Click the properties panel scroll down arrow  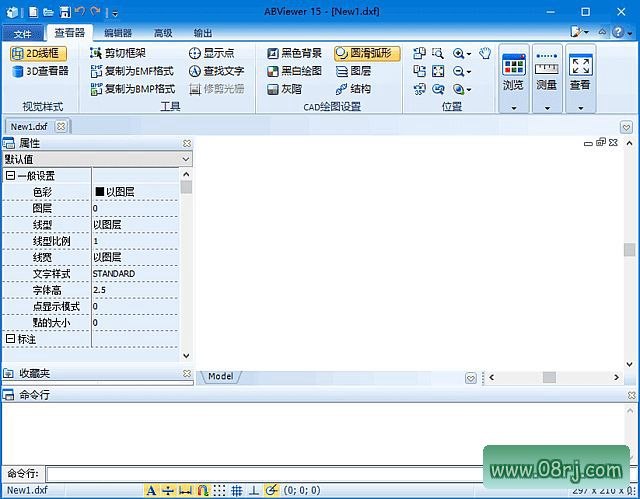click(x=186, y=355)
